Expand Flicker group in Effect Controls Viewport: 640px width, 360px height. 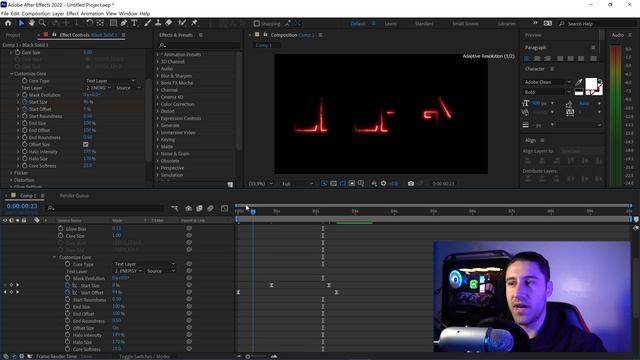(x=11, y=173)
